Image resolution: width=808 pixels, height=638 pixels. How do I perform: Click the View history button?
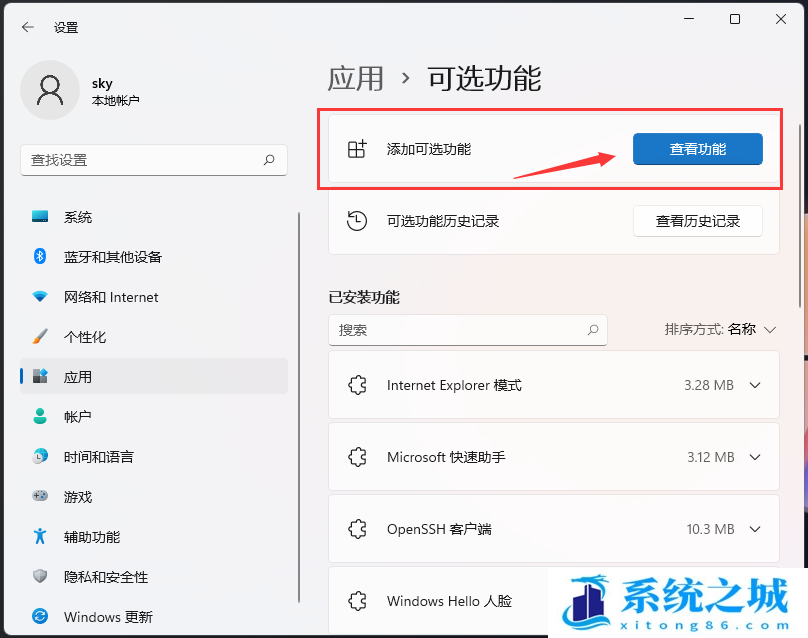point(697,221)
